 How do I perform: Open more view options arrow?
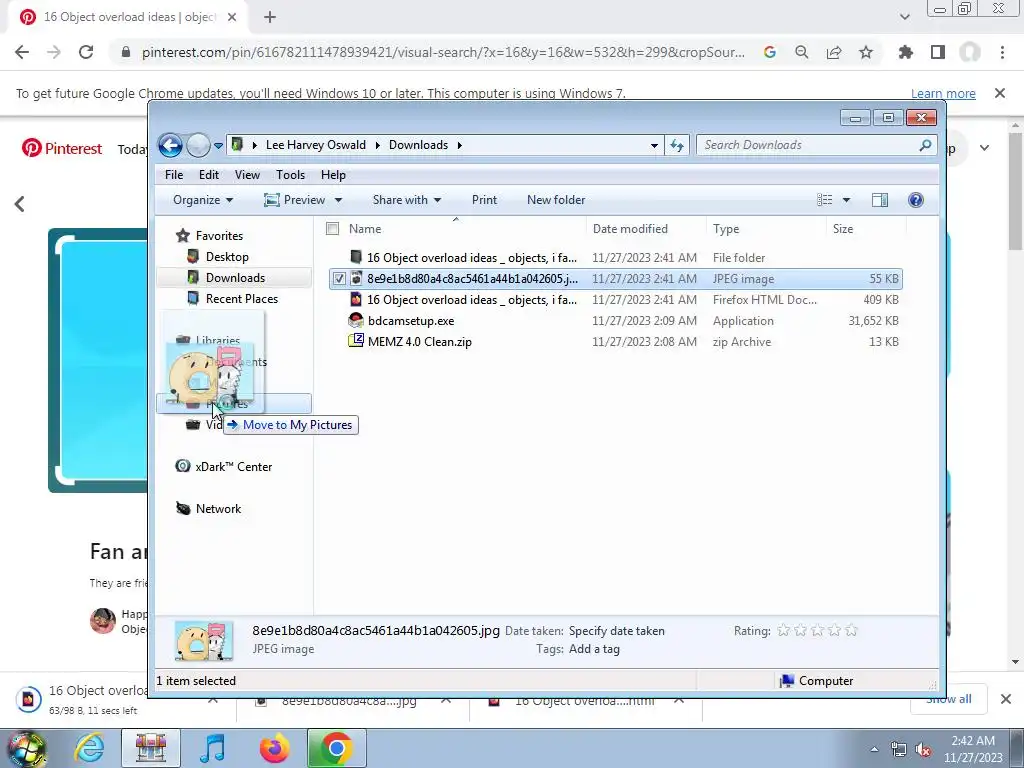846,200
